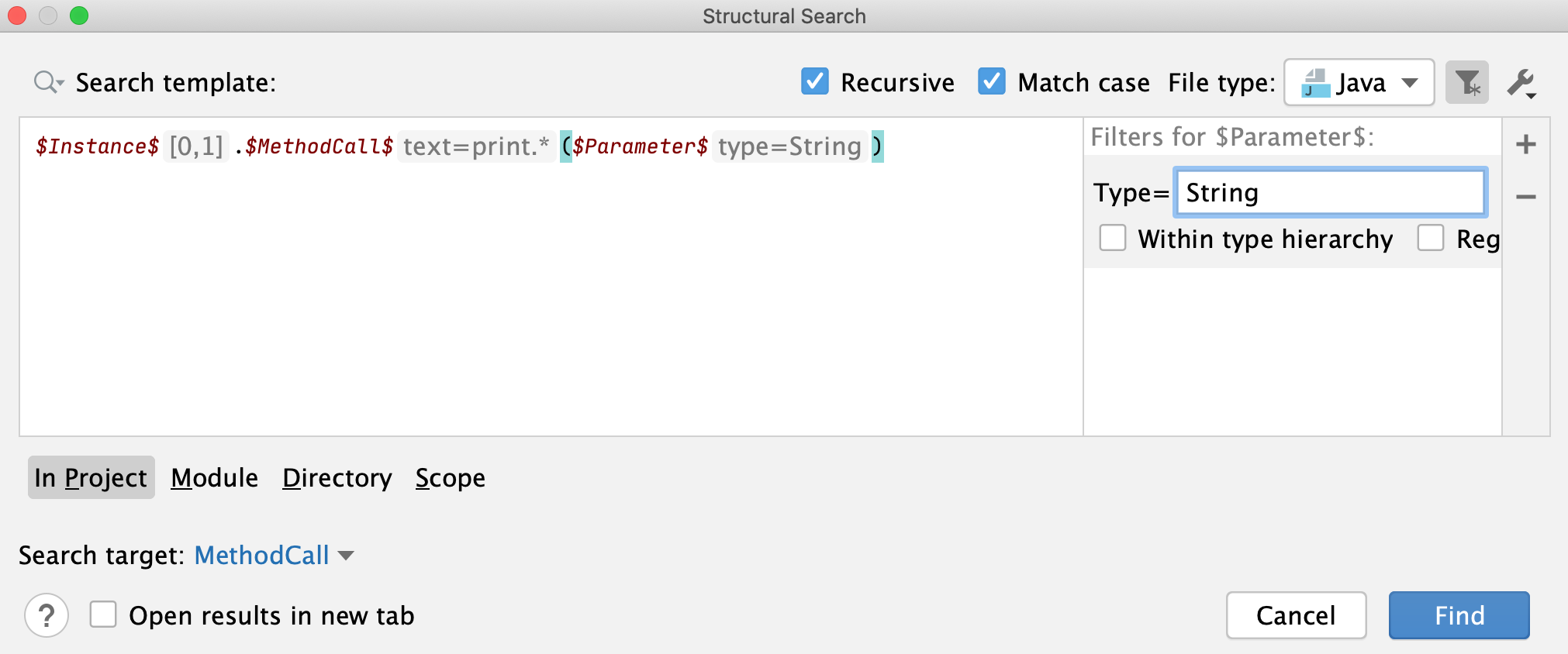
Task: Click the Java file type icon
Action: click(x=1316, y=82)
